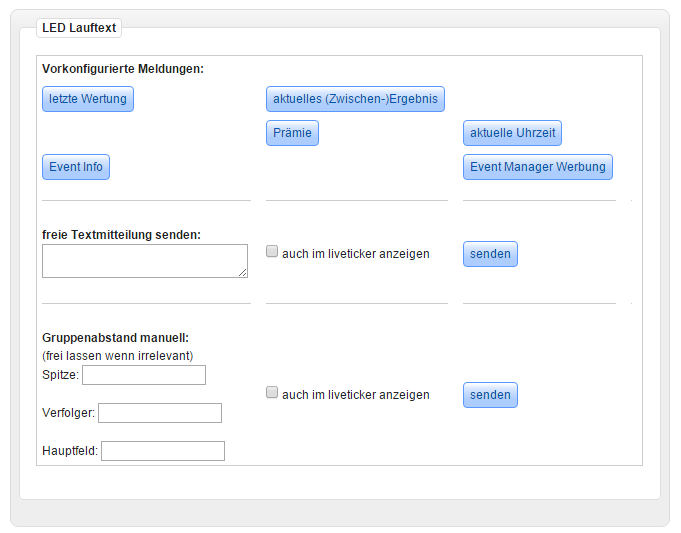
Task: Click the 'Gruppenabstand manuell:' heading
Action: pyautogui.click(x=115, y=338)
